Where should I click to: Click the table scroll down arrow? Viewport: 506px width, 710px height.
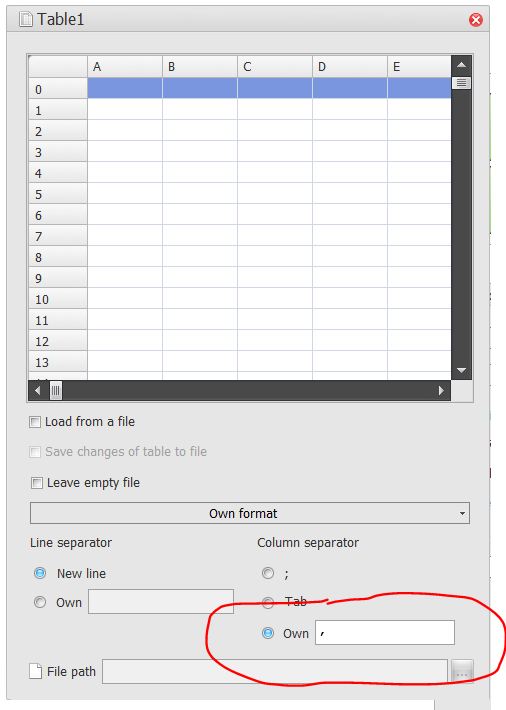pos(461,370)
